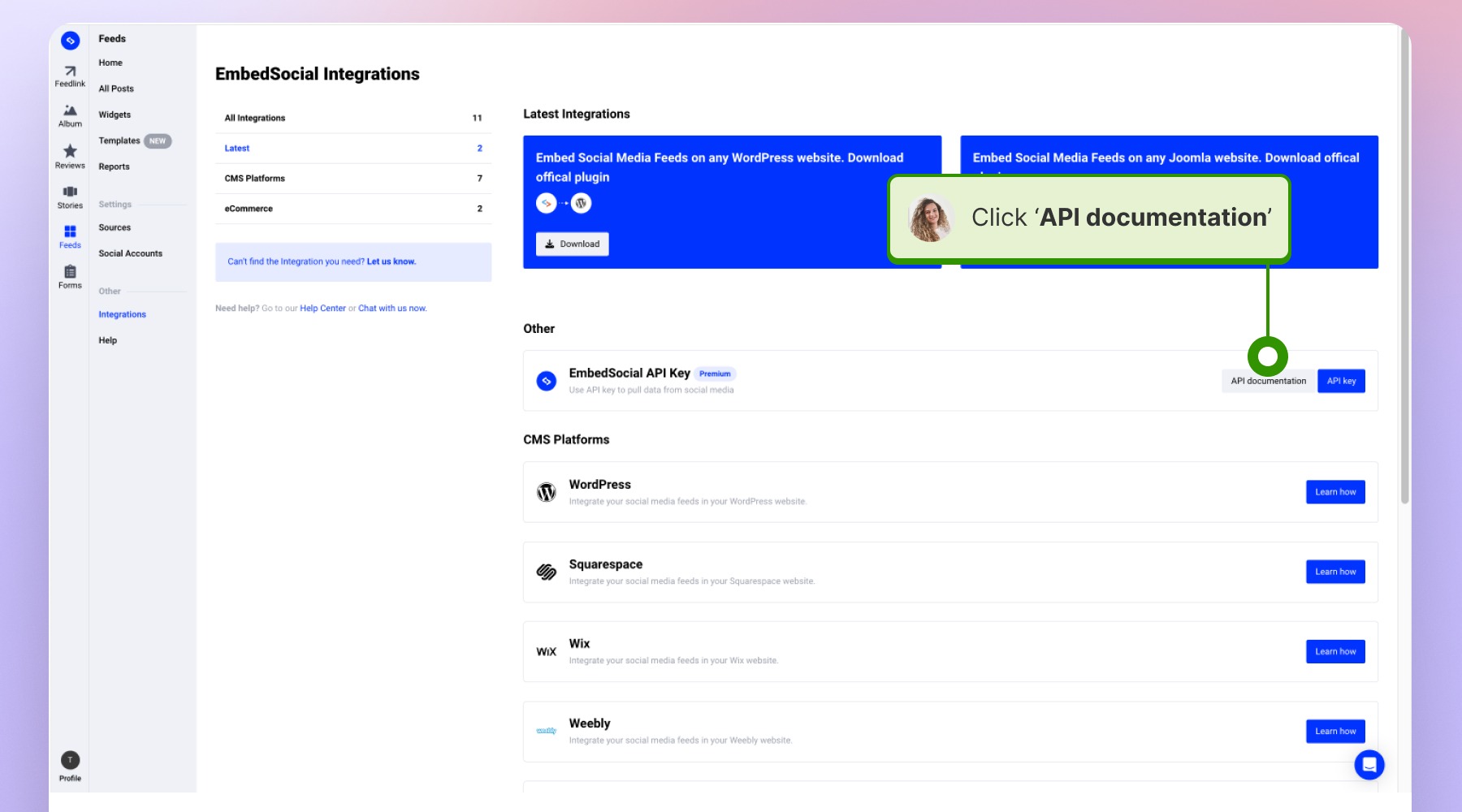Click the vertical page scrollbar
Screen dimensions: 1462x812
click(1404, 268)
